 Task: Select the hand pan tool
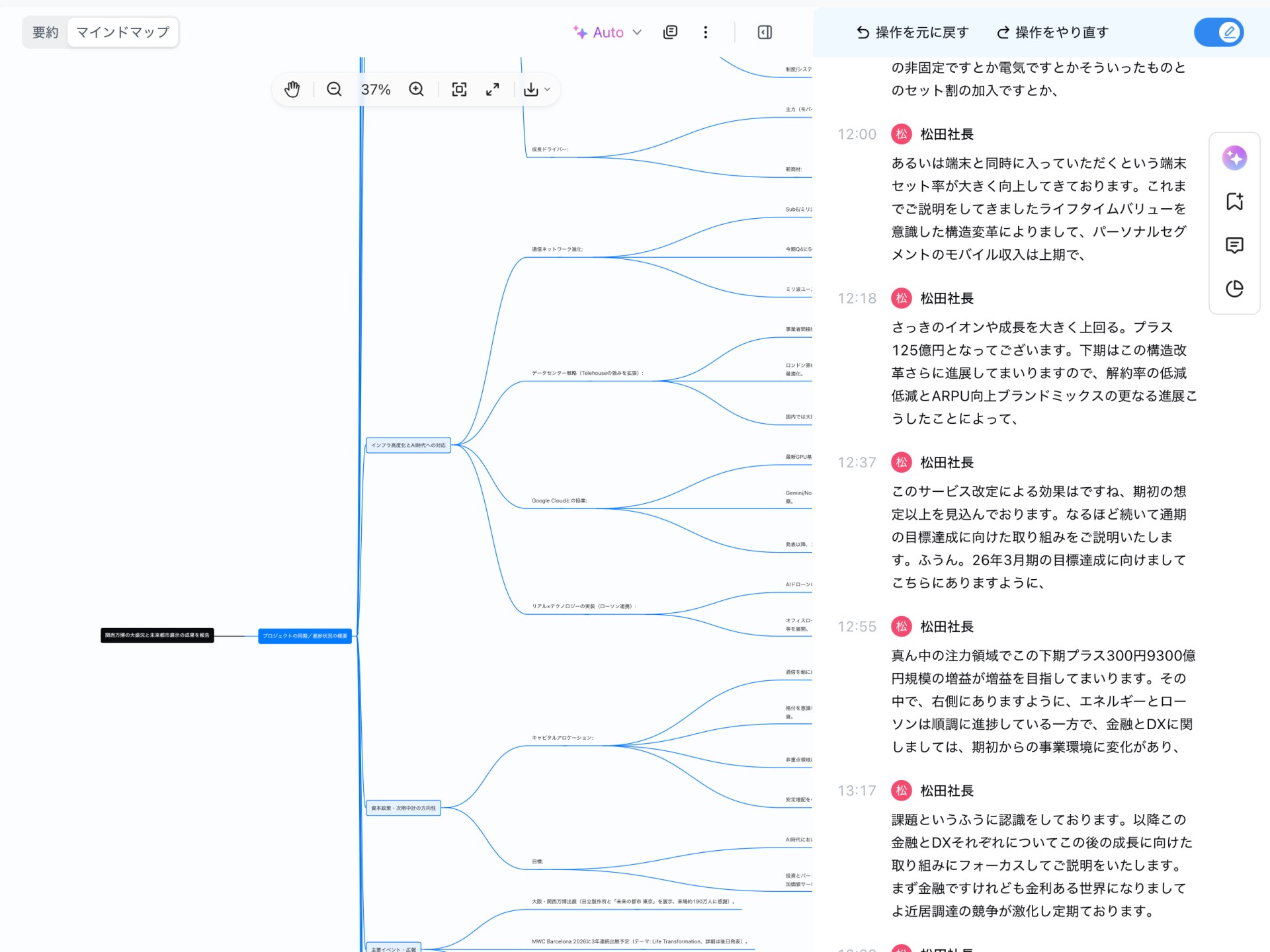click(292, 89)
